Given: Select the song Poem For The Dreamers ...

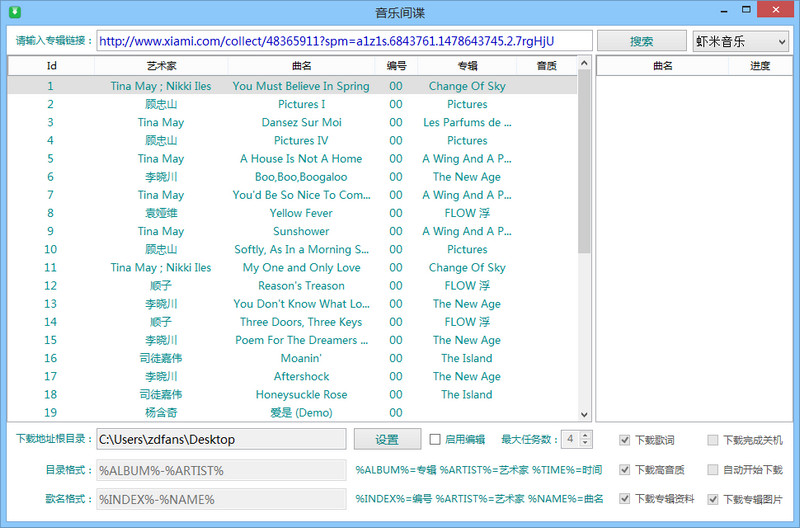Looking at the screenshot, I should [x=301, y=340].
